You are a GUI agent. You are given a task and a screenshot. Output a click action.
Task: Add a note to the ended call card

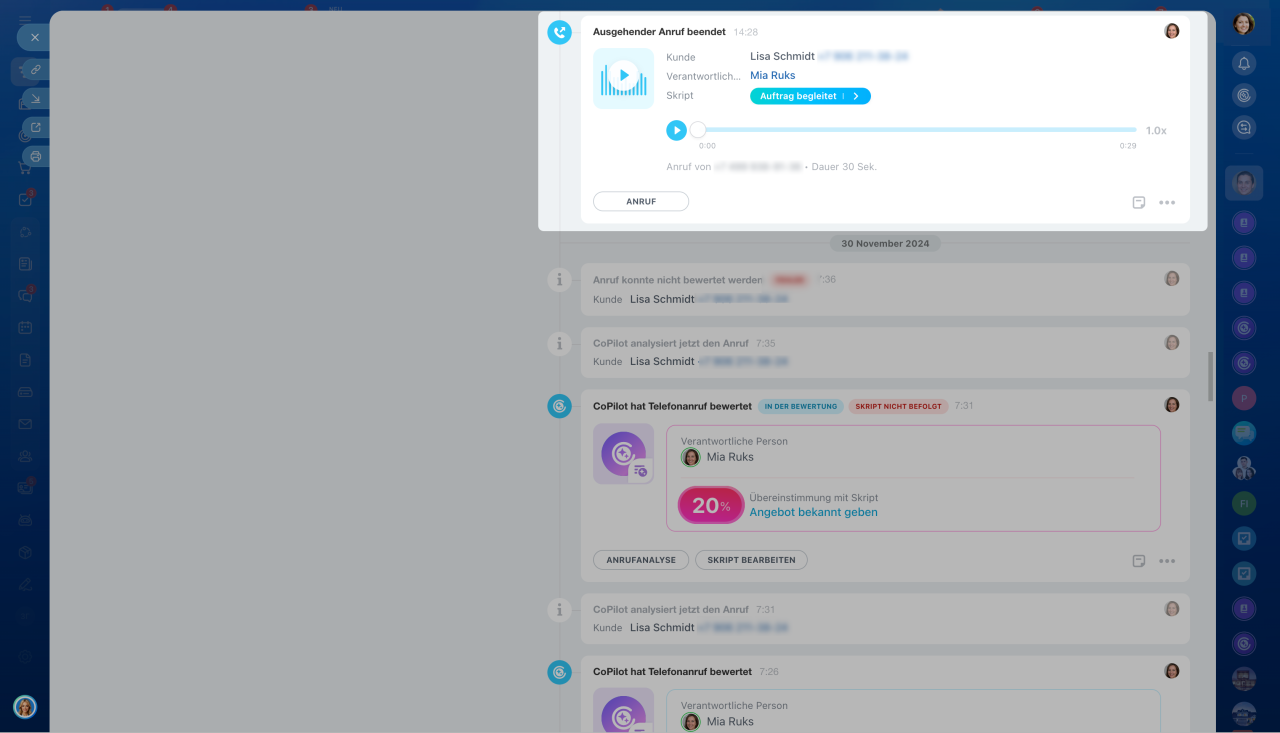point(1139,202)
